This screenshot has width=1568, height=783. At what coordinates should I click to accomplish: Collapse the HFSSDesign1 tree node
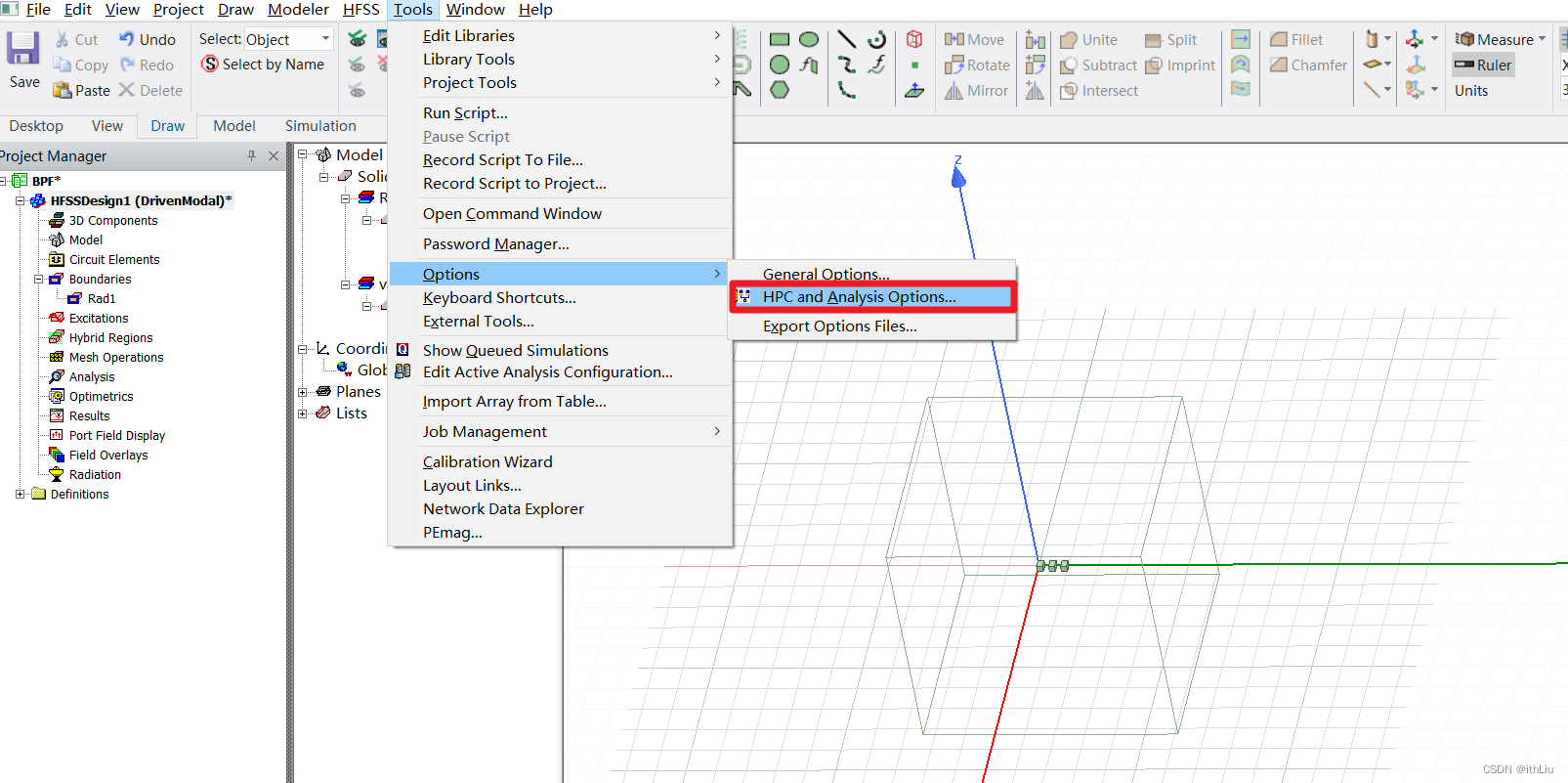click(x=20, y=200)
